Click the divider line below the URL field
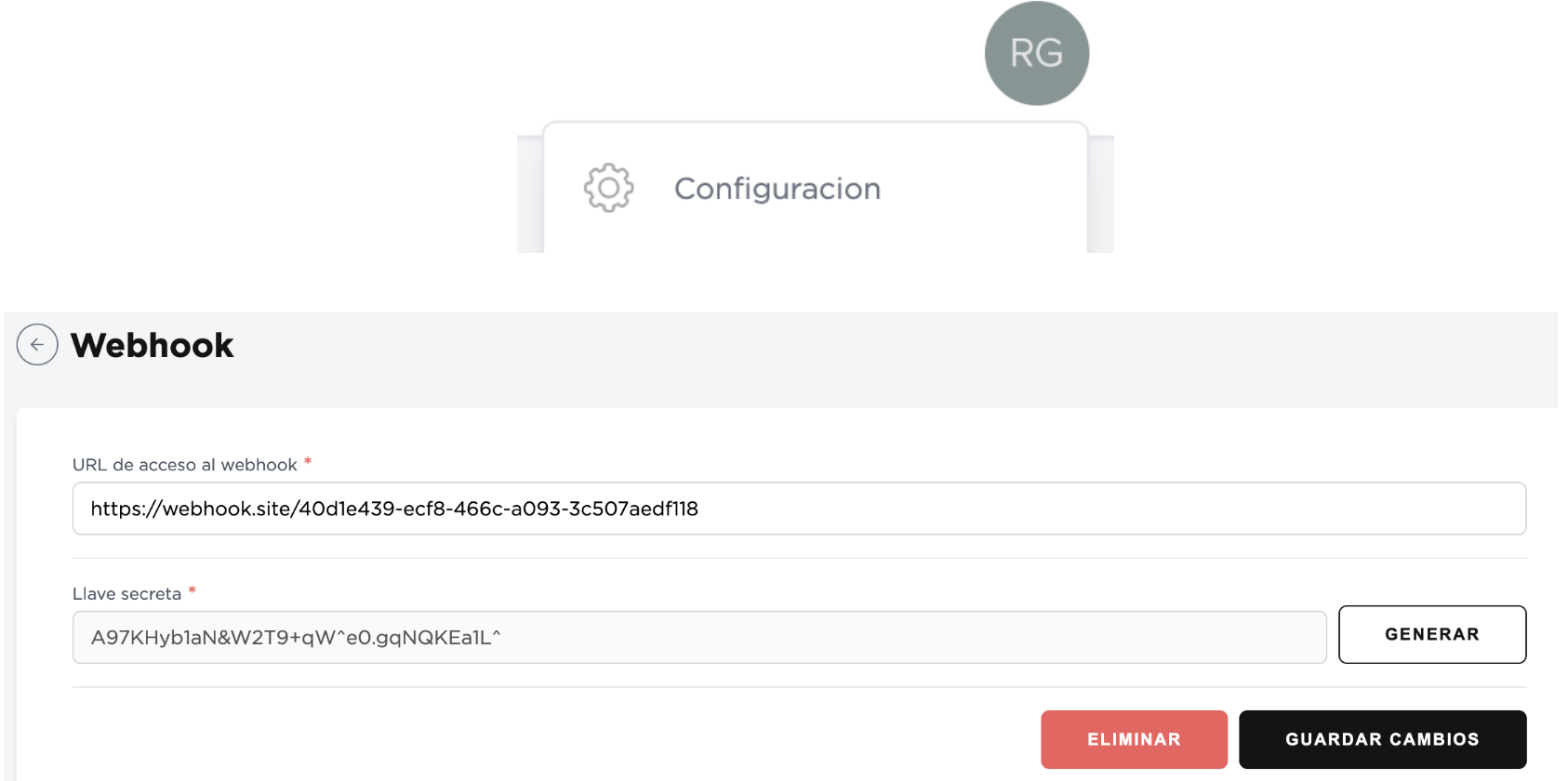The image size is (1568, 781). [x=798, y=558]
